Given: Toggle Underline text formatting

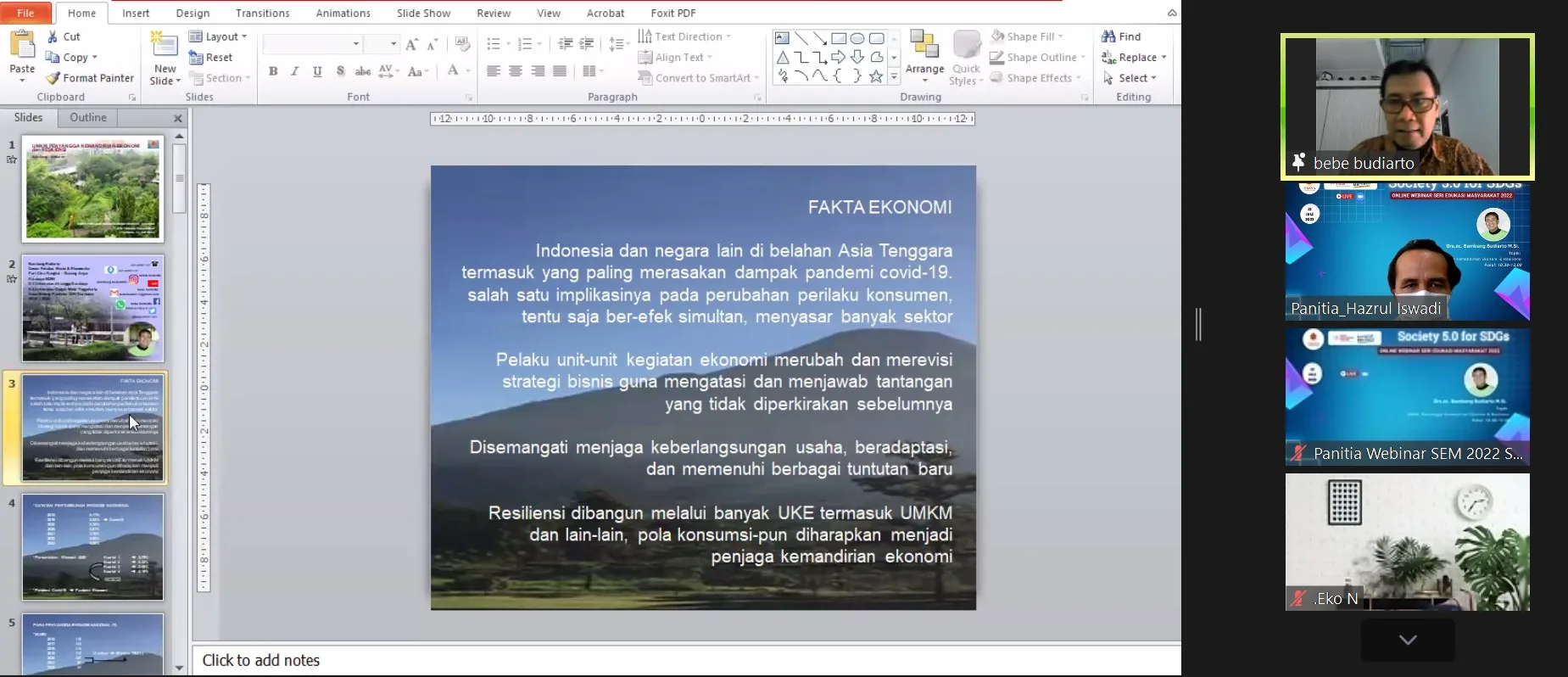Looking at the screenshot, I should click(317, 71).
